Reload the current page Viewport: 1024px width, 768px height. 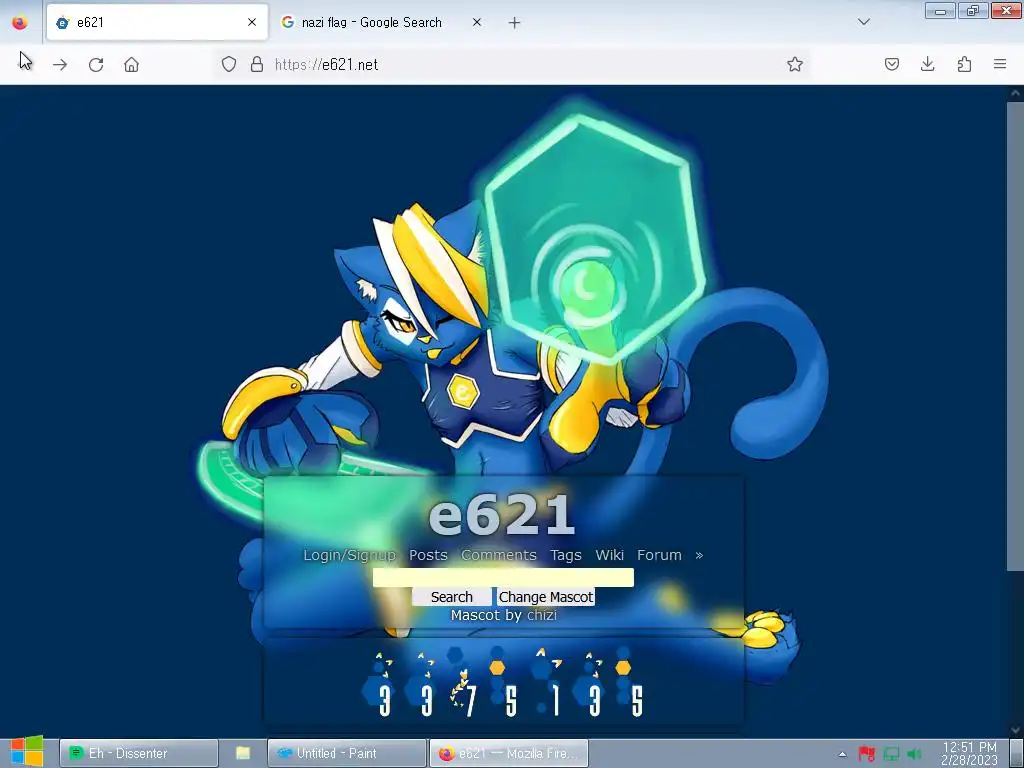(96, 65)
